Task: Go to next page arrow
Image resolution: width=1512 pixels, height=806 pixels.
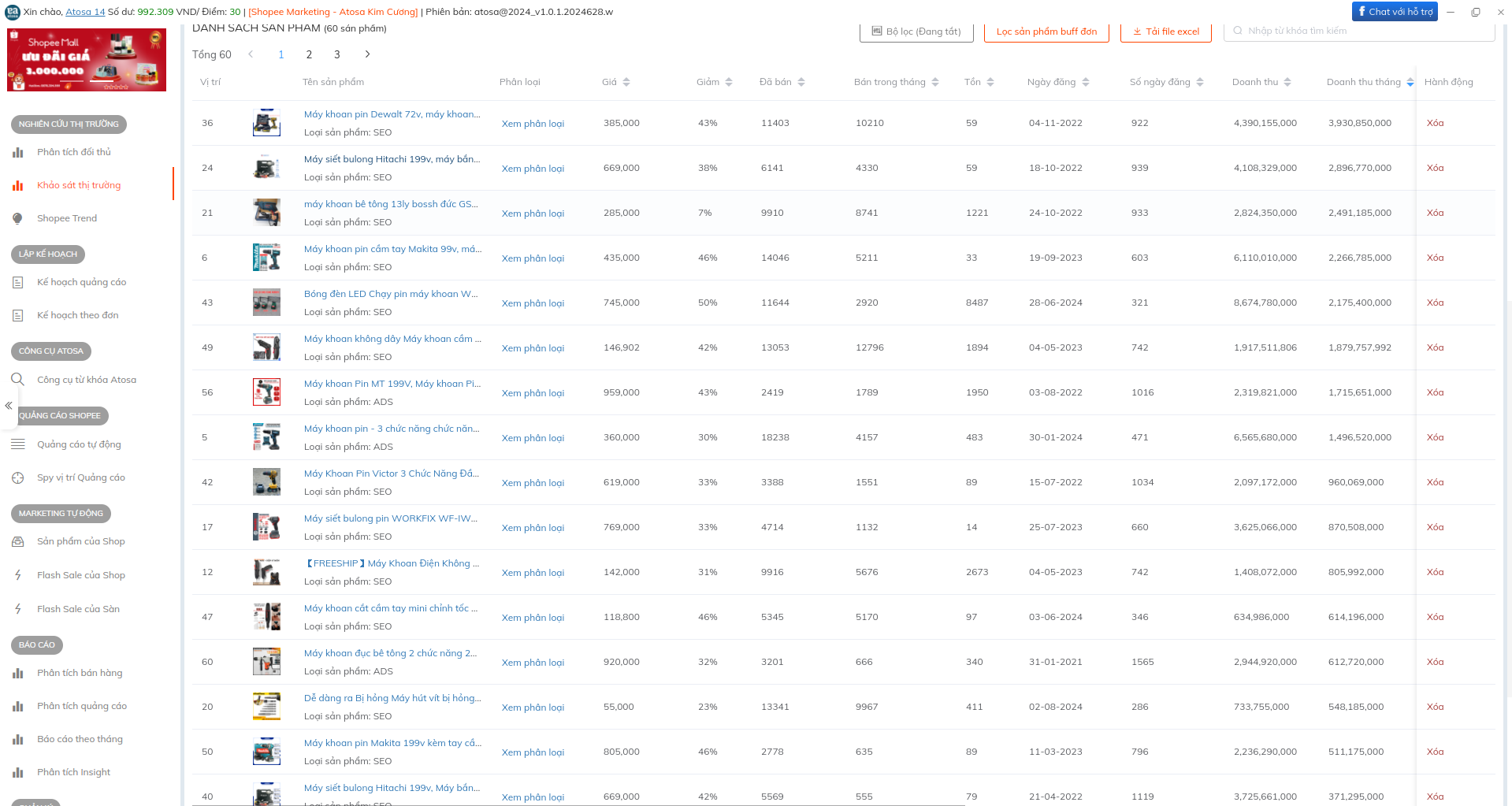Action: (x=367, y=54)
